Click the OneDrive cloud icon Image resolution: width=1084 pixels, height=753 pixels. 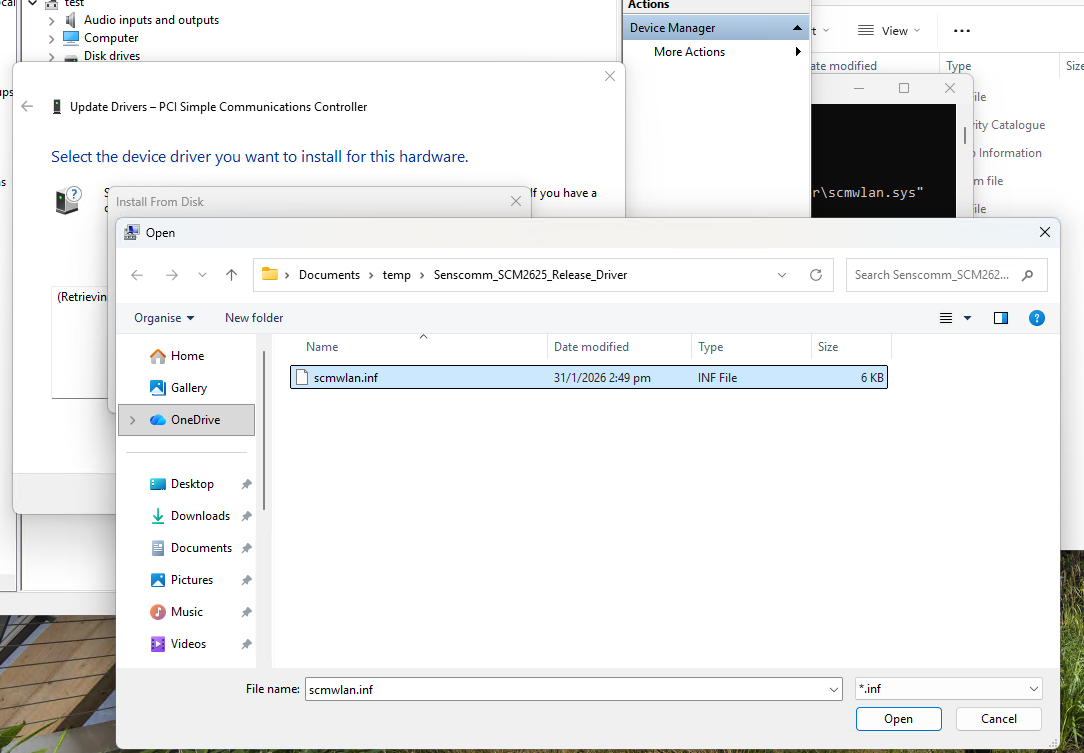[158, 420]
